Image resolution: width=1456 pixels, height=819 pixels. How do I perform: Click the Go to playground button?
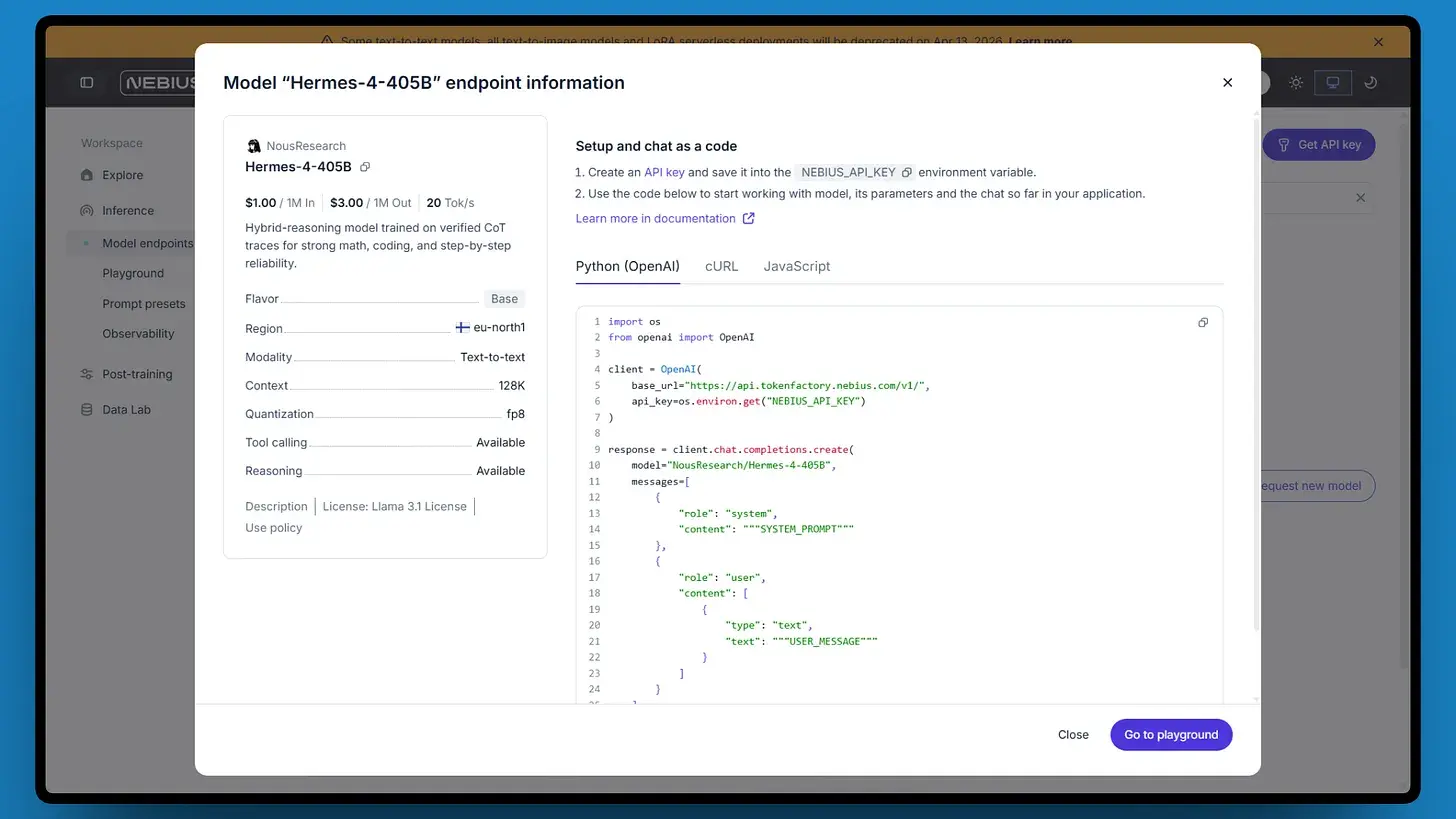[1171, 735]
